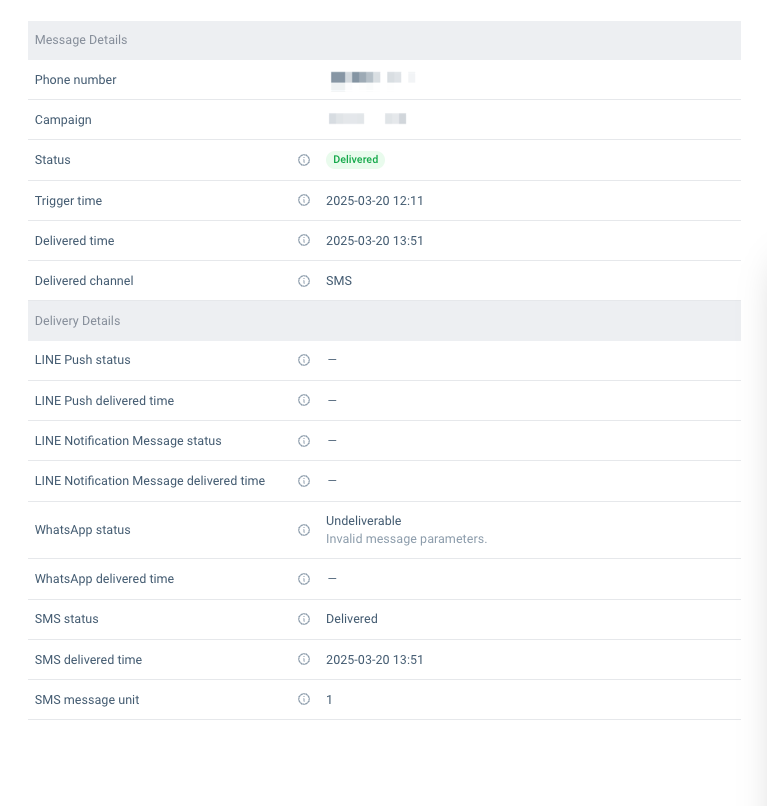The width and height of the screenshot is (767, 806).
Task: Click the Delivered channel info icon
Action: pos(304,281)
